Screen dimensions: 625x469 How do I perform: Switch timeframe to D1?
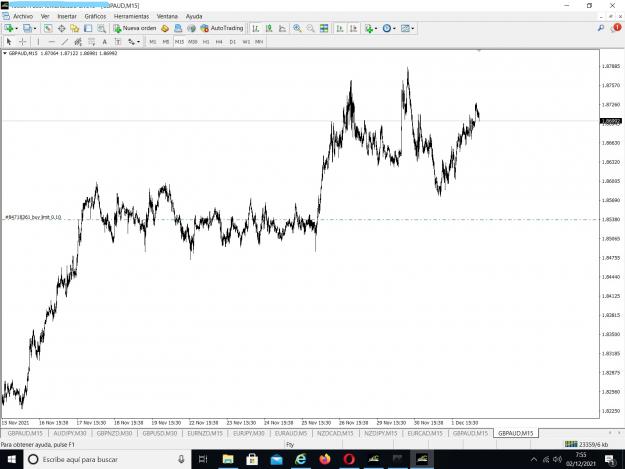point(233,41)
